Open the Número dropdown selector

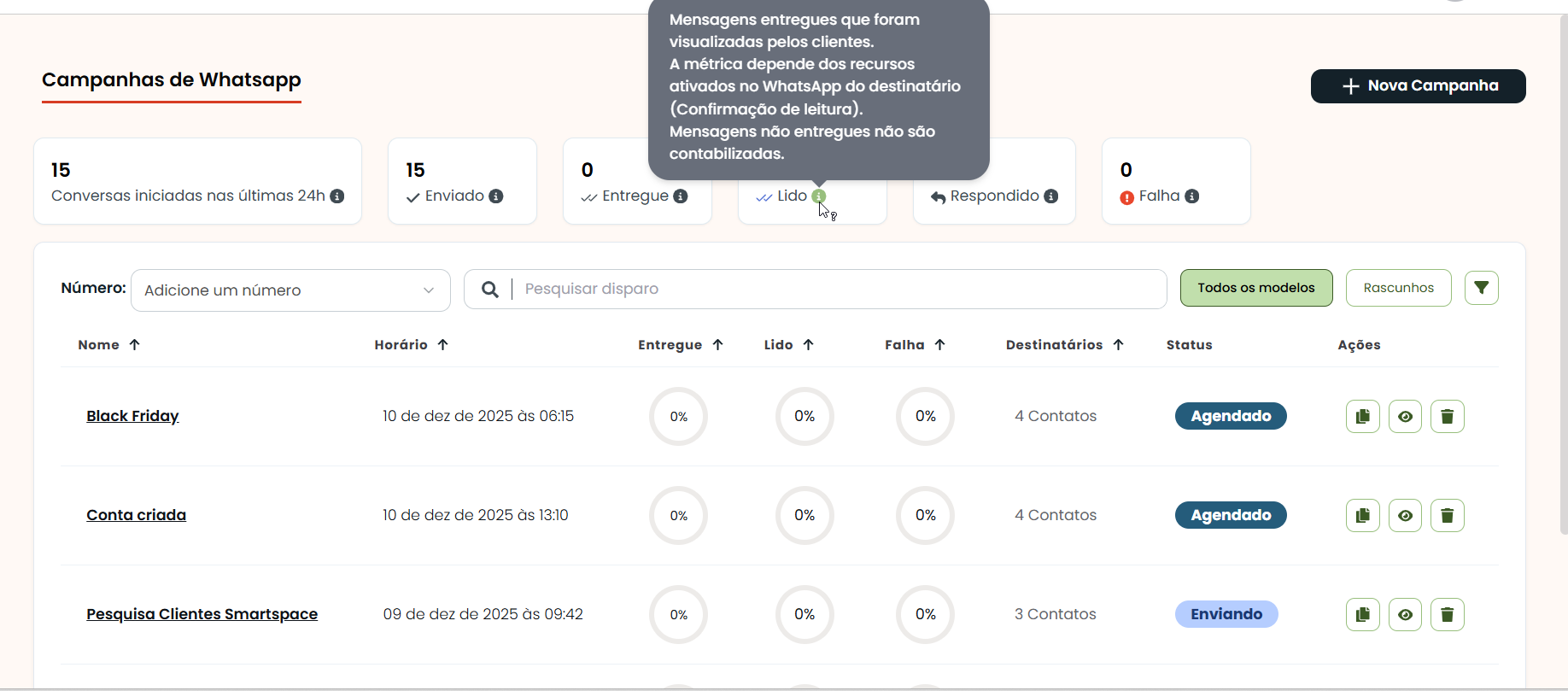290,290
